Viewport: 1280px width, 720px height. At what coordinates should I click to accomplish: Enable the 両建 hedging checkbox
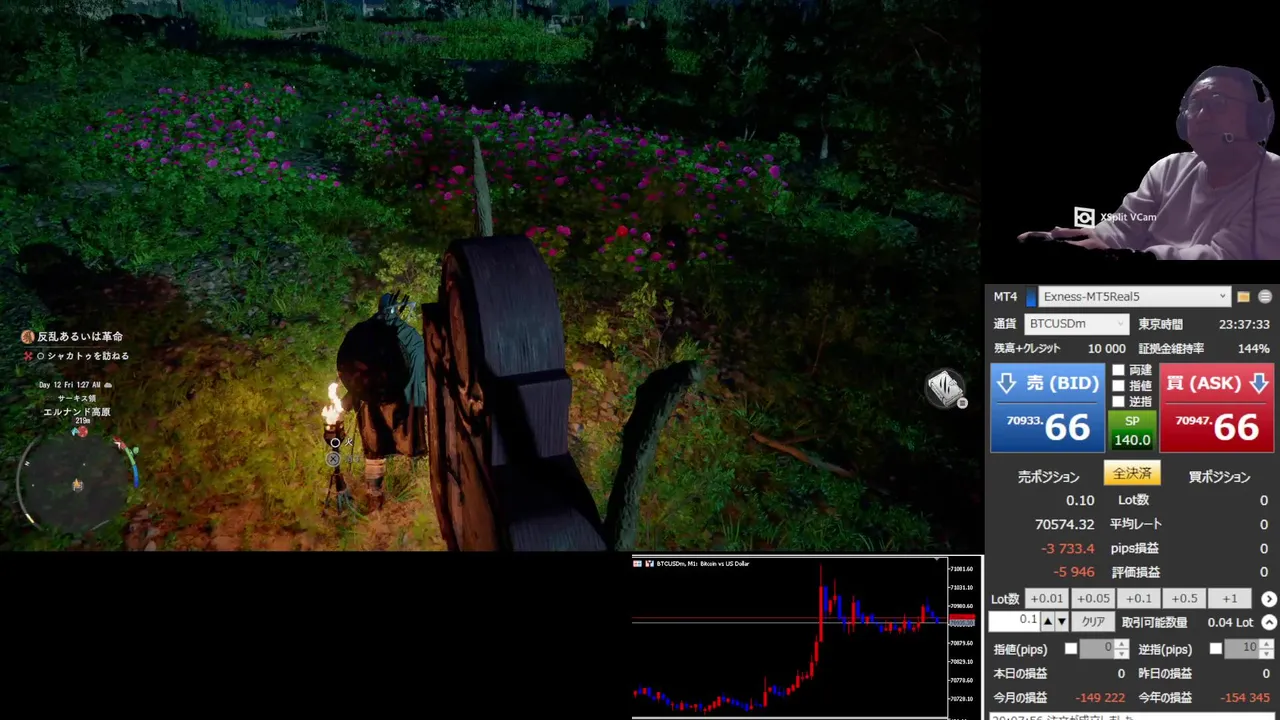[x=1119, y=370]
